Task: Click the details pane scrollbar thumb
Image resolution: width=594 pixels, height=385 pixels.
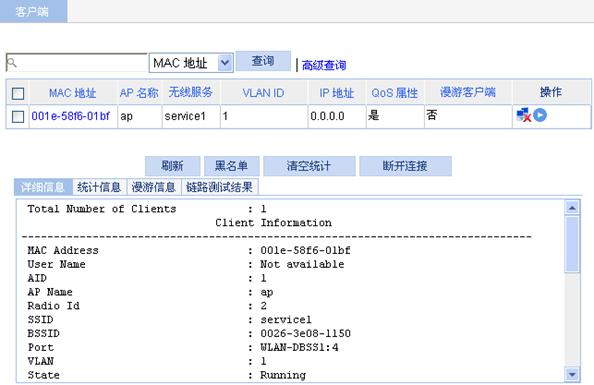Action: pyautogui.click(x=572, y=244)
